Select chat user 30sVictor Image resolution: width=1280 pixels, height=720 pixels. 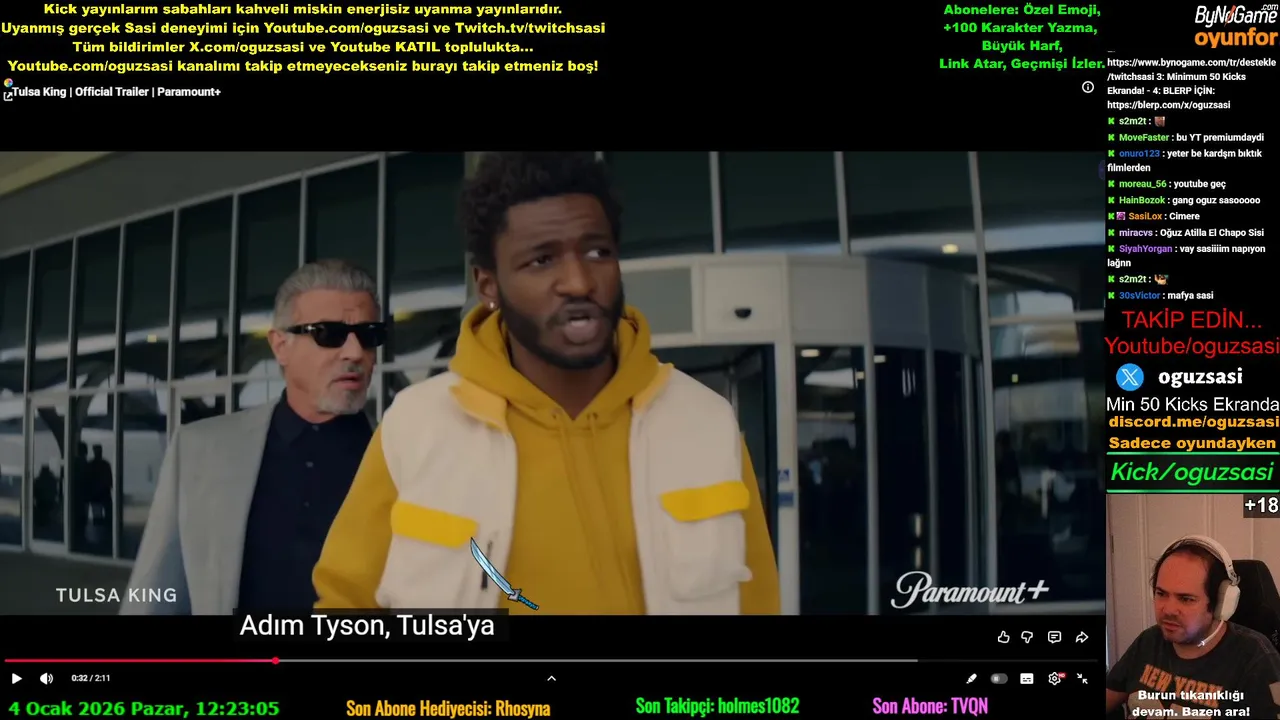click(1140, 295)
